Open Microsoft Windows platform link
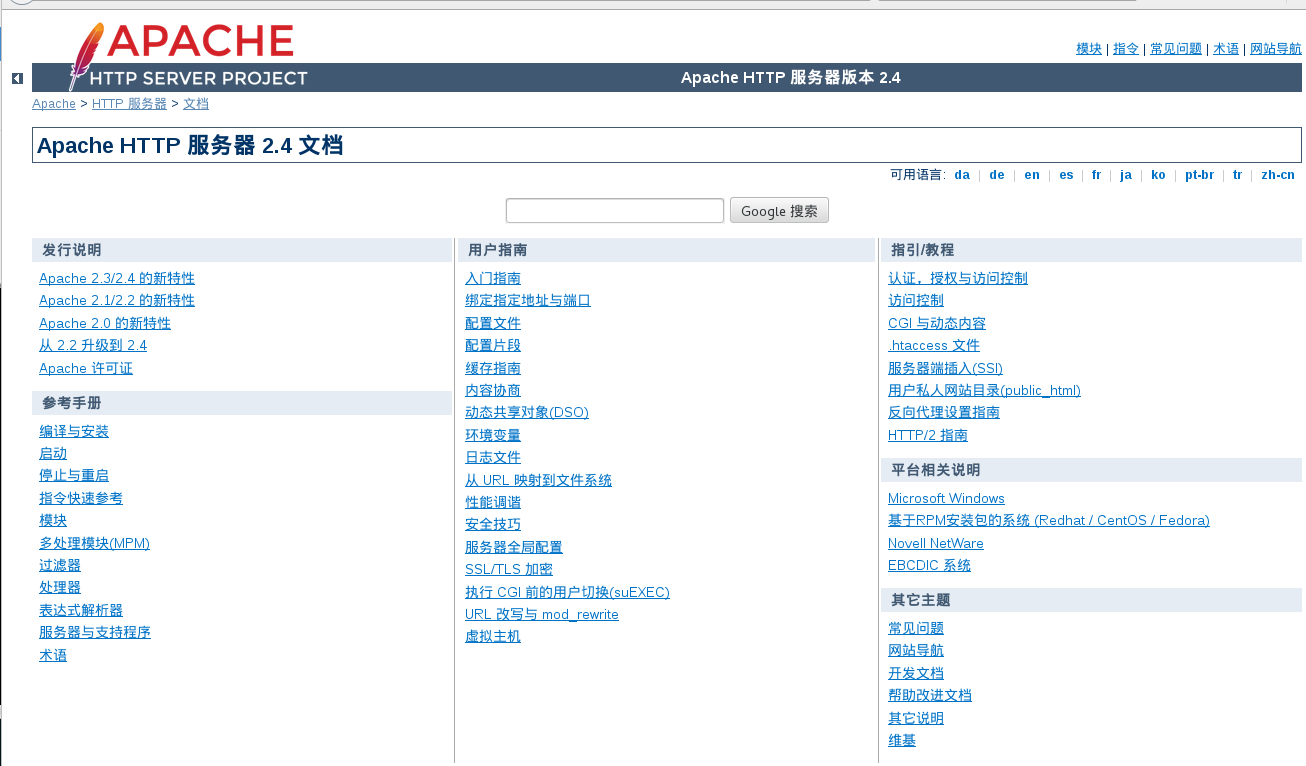 (946, 498)
